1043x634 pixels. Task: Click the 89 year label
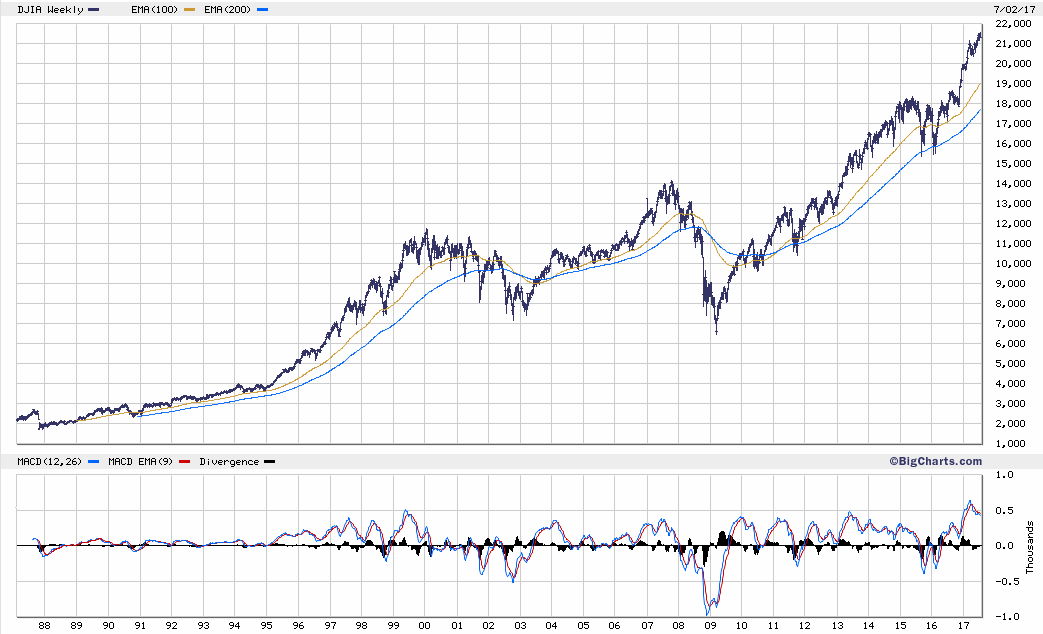coord(76,625)
